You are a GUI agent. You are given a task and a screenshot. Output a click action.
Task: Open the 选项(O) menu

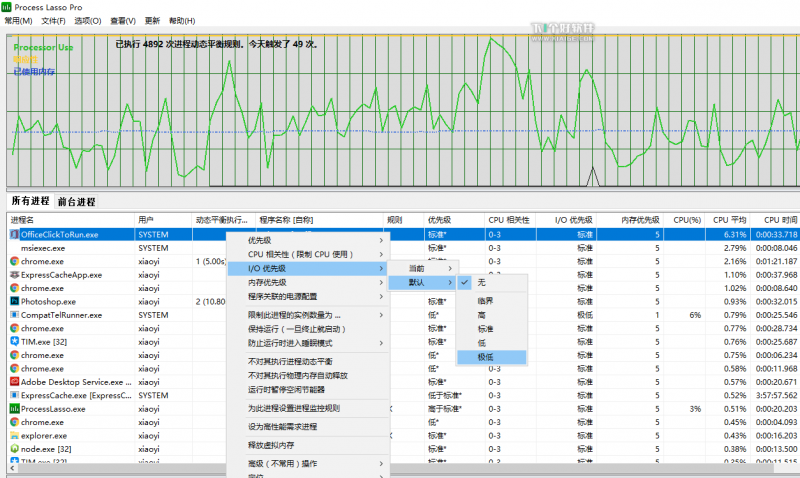pos(88,20)
